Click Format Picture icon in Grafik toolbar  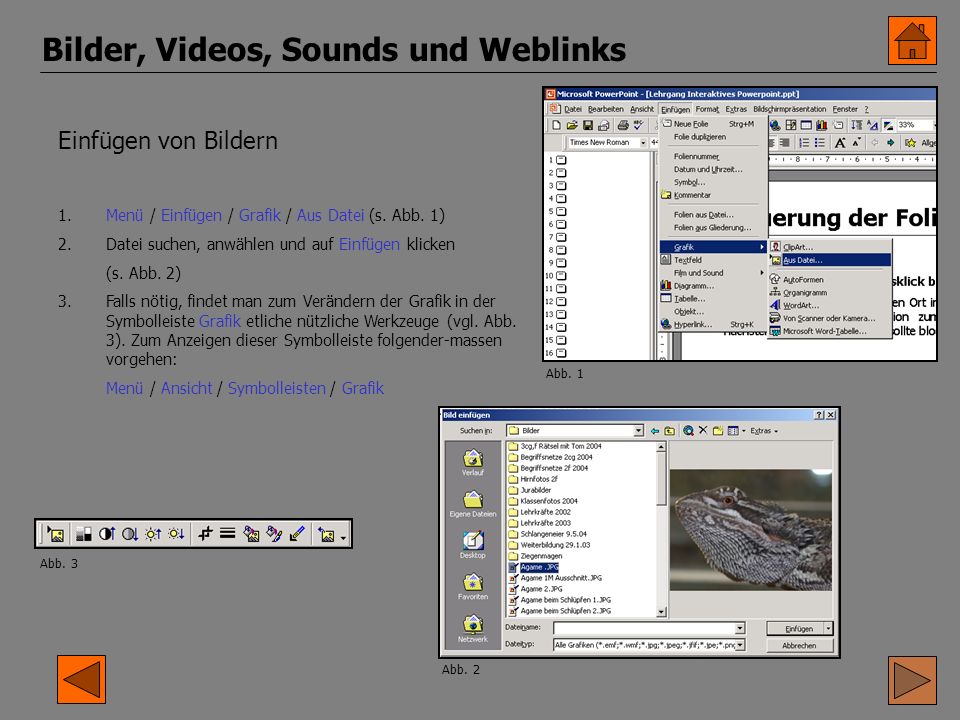click(x=274, y=534)
